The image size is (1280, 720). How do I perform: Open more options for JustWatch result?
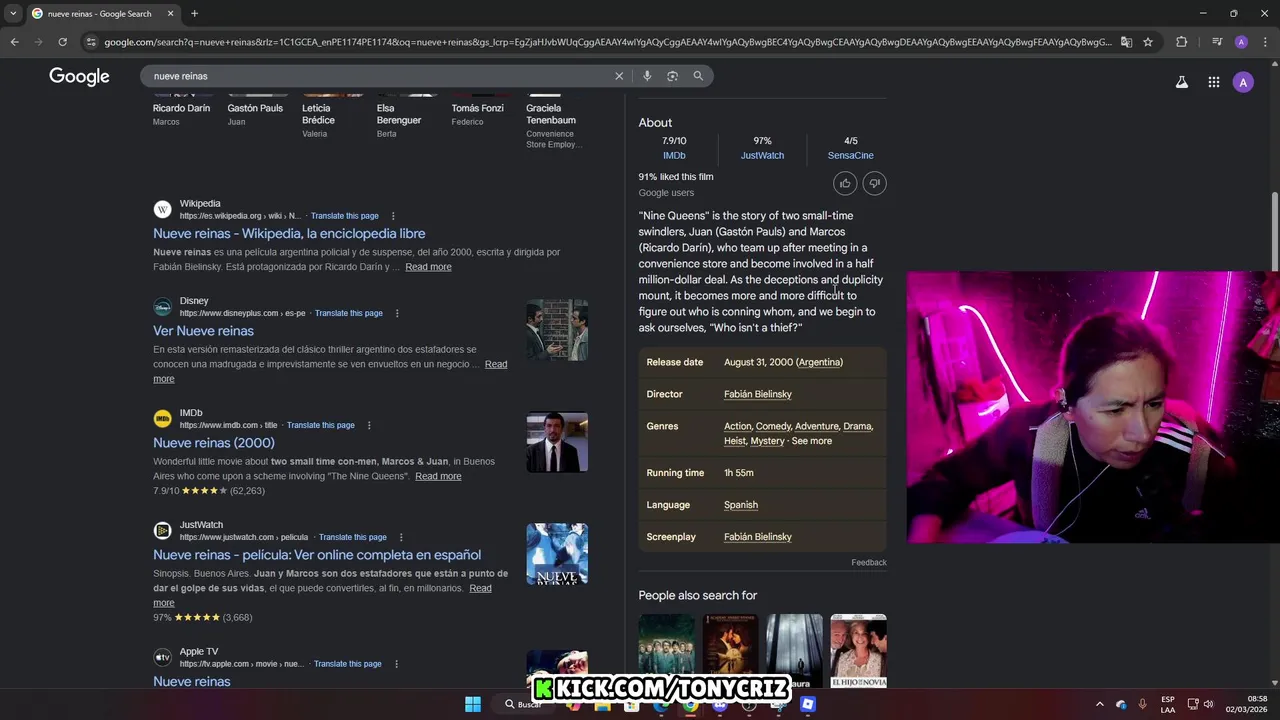click(401, 537)
